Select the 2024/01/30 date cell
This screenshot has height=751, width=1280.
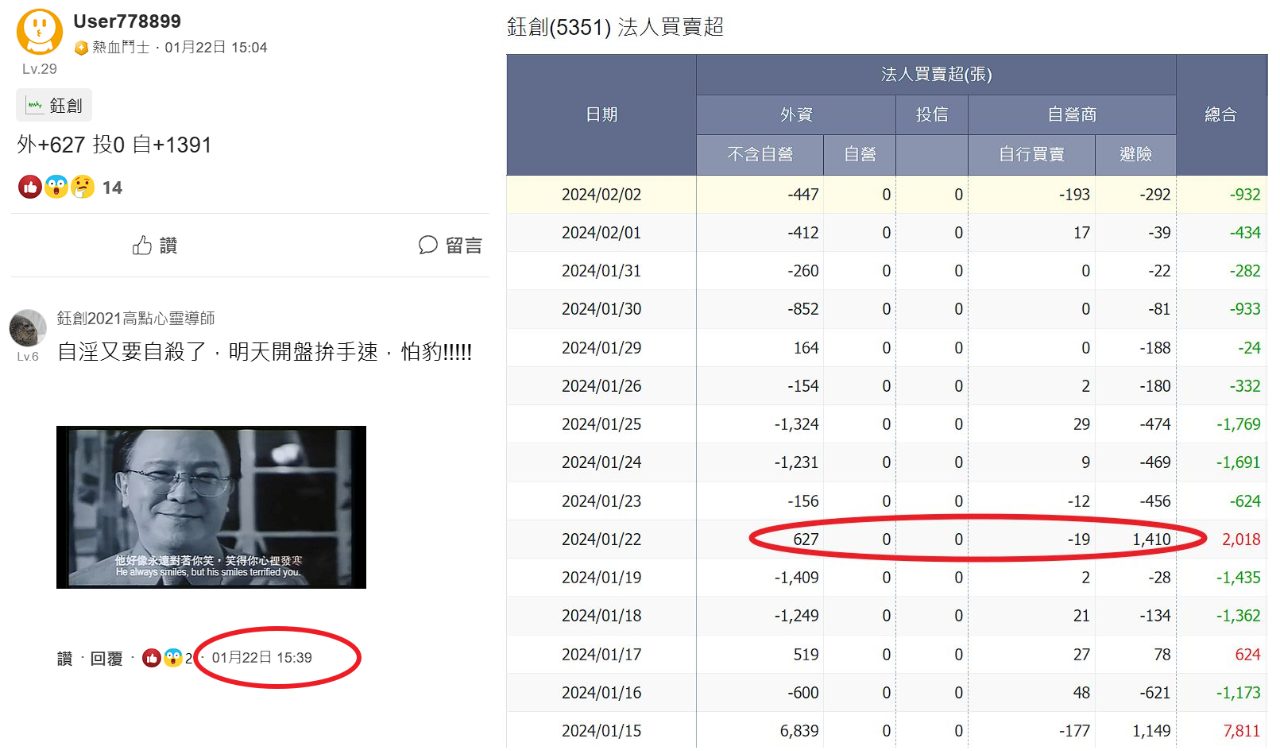pyautogui.click(x=601, y=310)
